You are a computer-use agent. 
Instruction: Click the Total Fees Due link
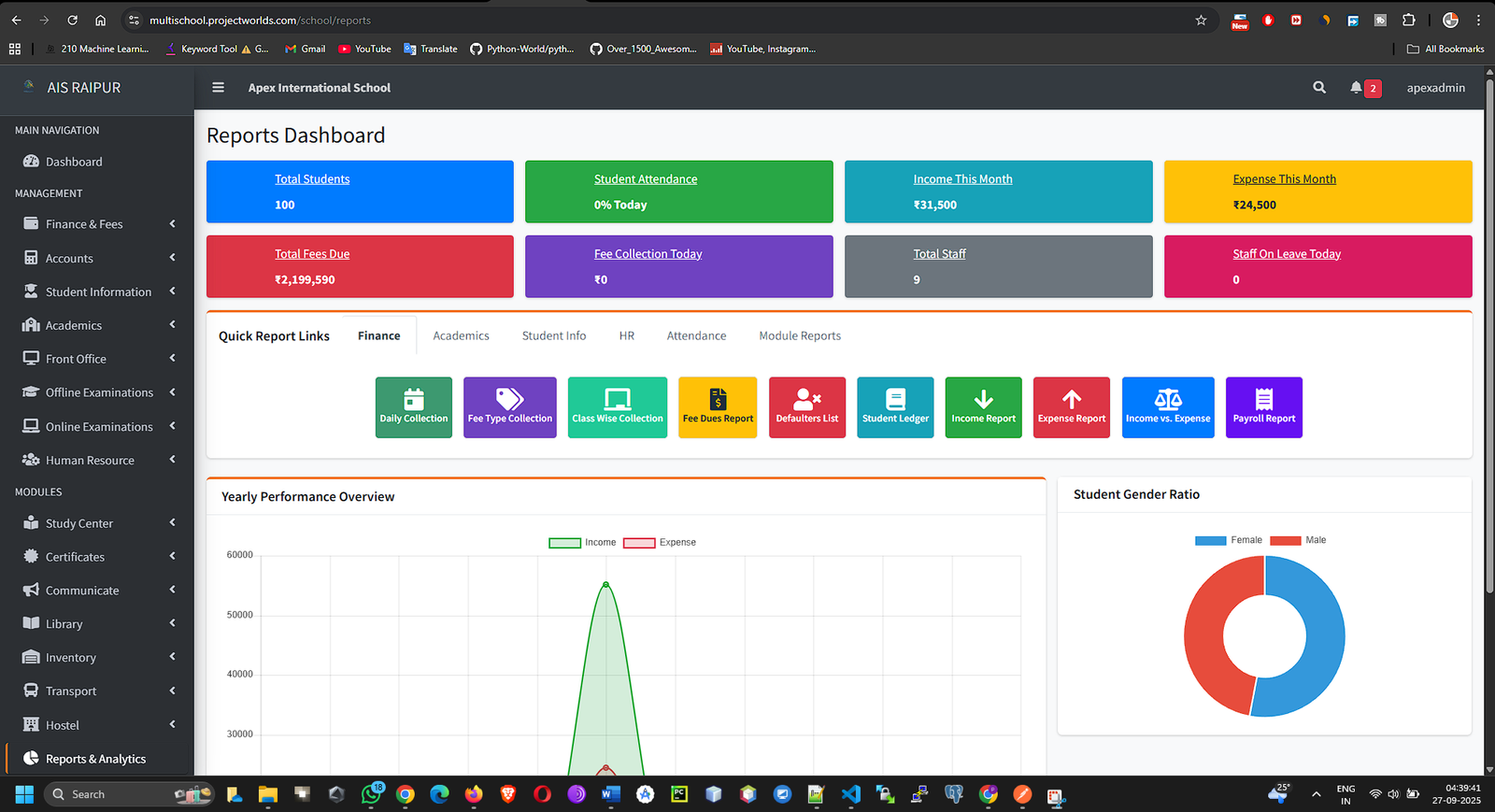pos(312,254)
